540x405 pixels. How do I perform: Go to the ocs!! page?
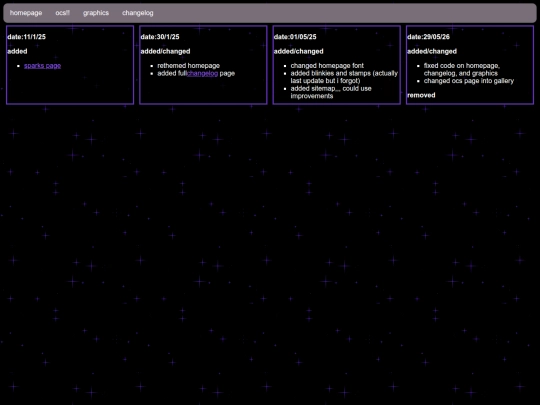(x=62, y=13)
